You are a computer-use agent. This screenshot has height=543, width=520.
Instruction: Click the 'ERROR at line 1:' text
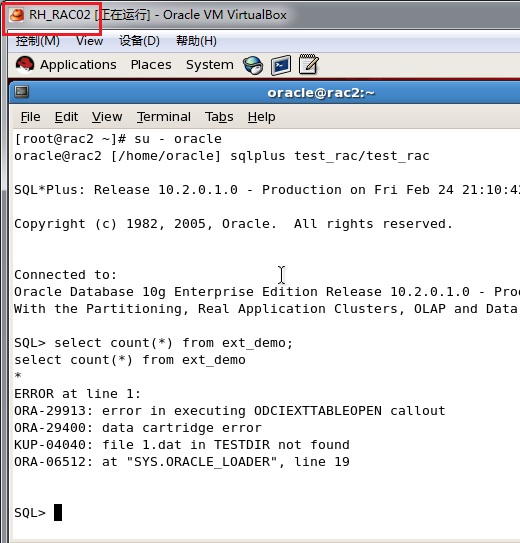[77, 394]
